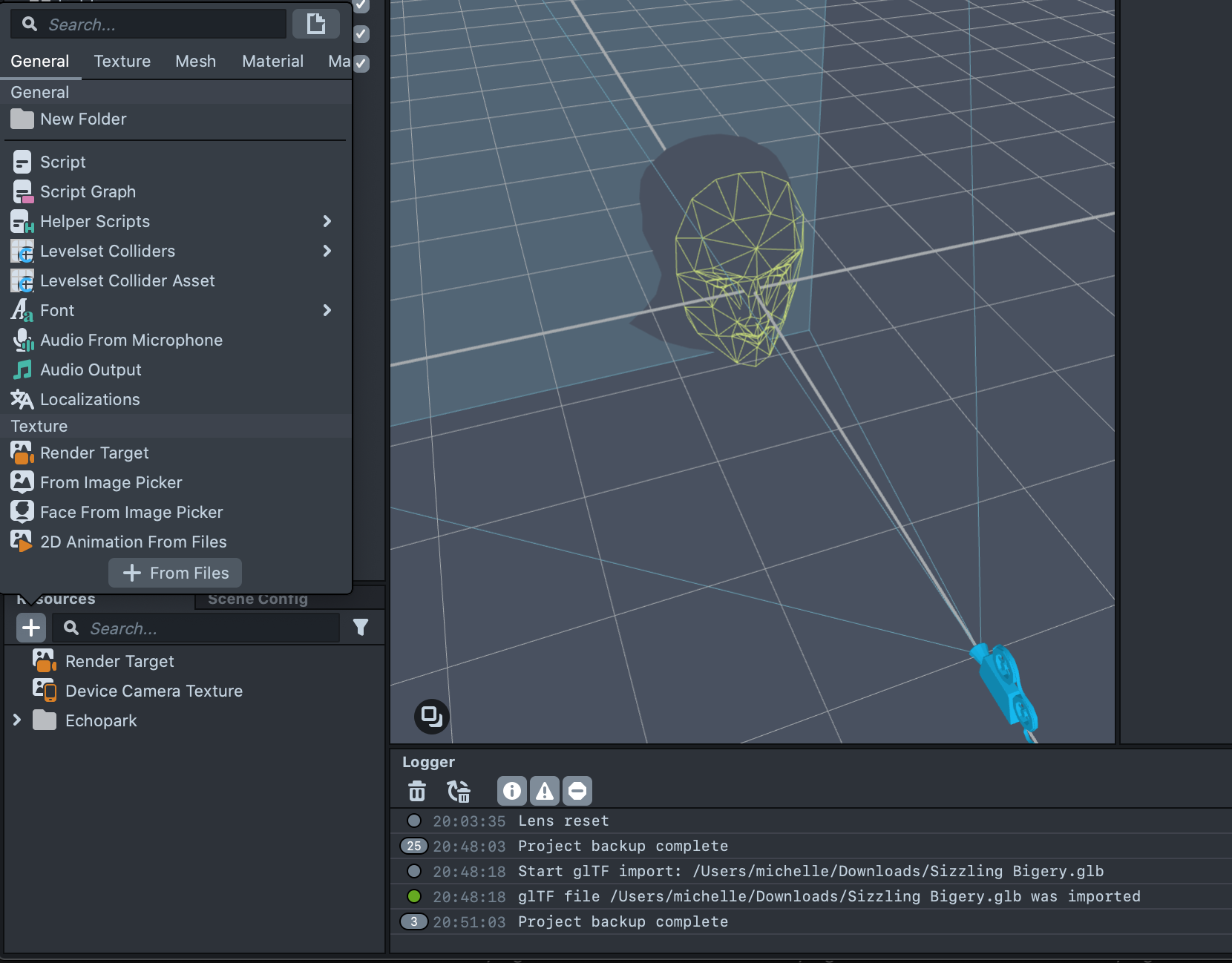This screenshot has height=963, width=1232.
Task: Clear the Logger with the trash icon
Action: point(417,791)
